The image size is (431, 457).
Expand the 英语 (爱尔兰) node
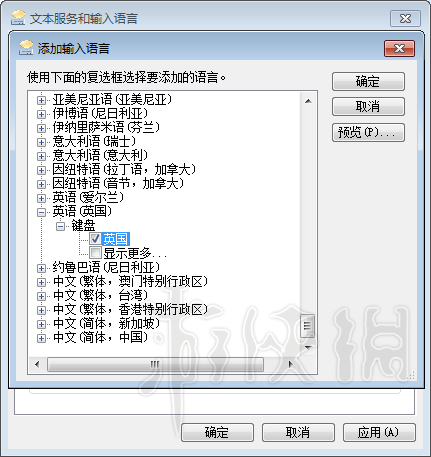[x=41, y=198]
